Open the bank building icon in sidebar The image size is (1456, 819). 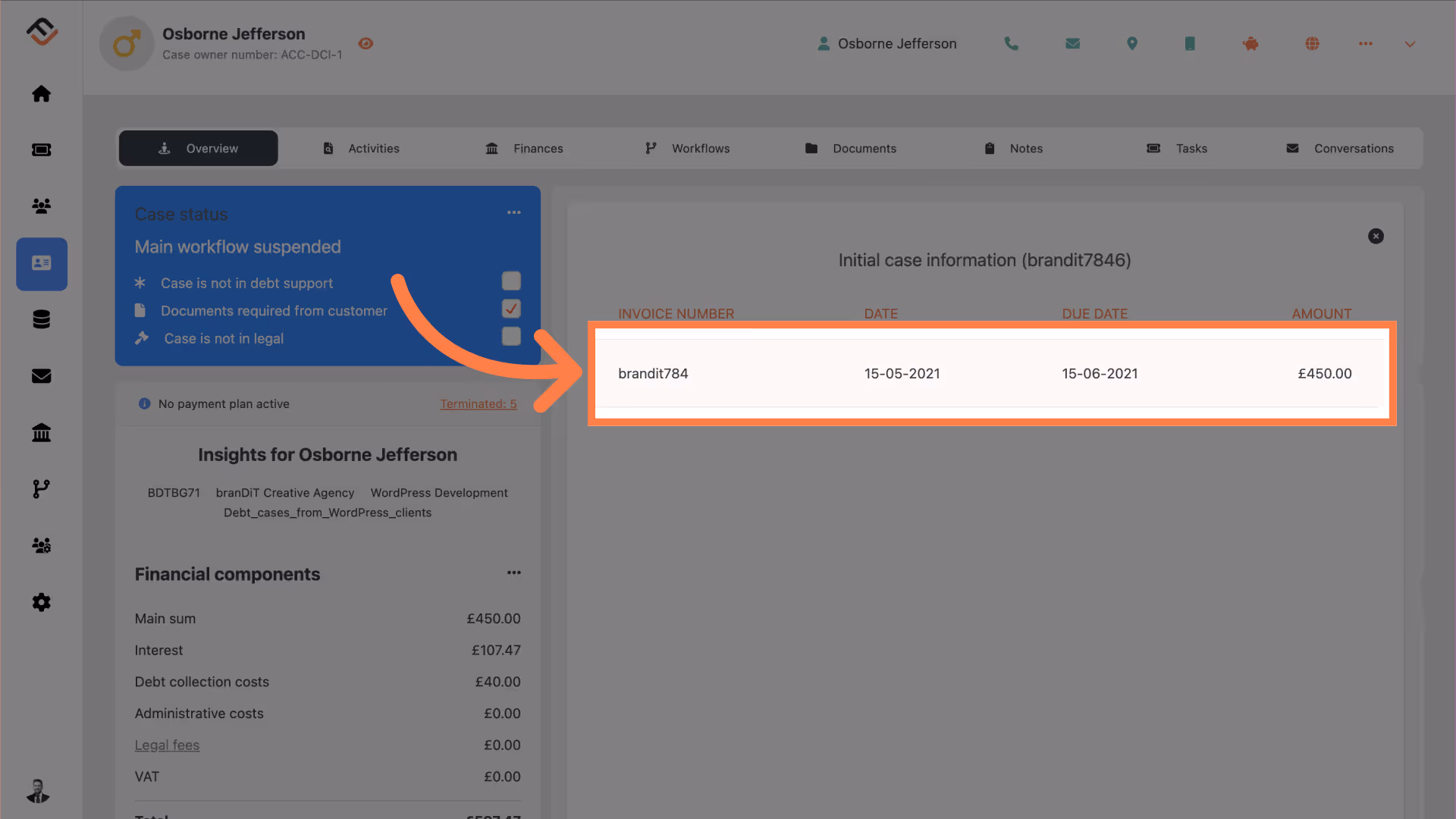click(42, 432)
